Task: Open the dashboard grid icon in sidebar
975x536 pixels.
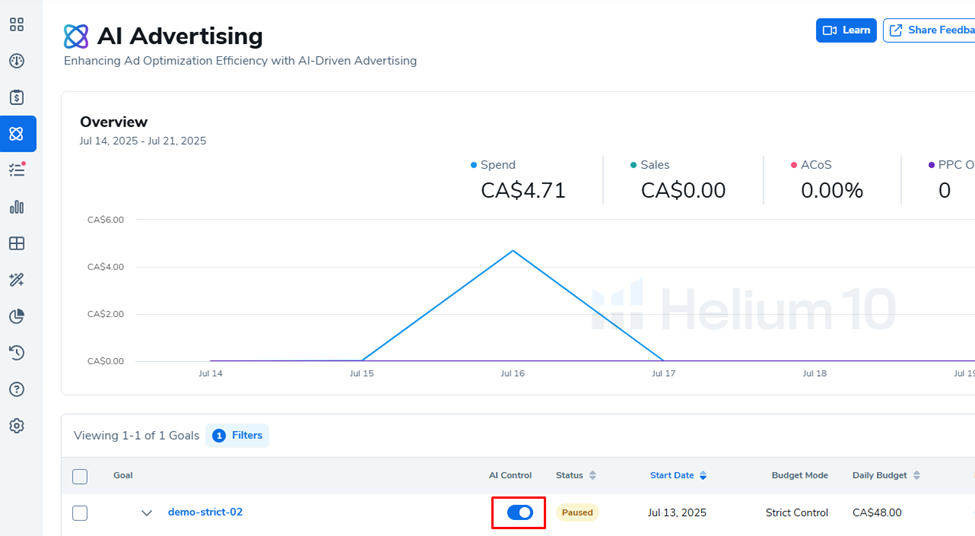Action: point(16,25)
